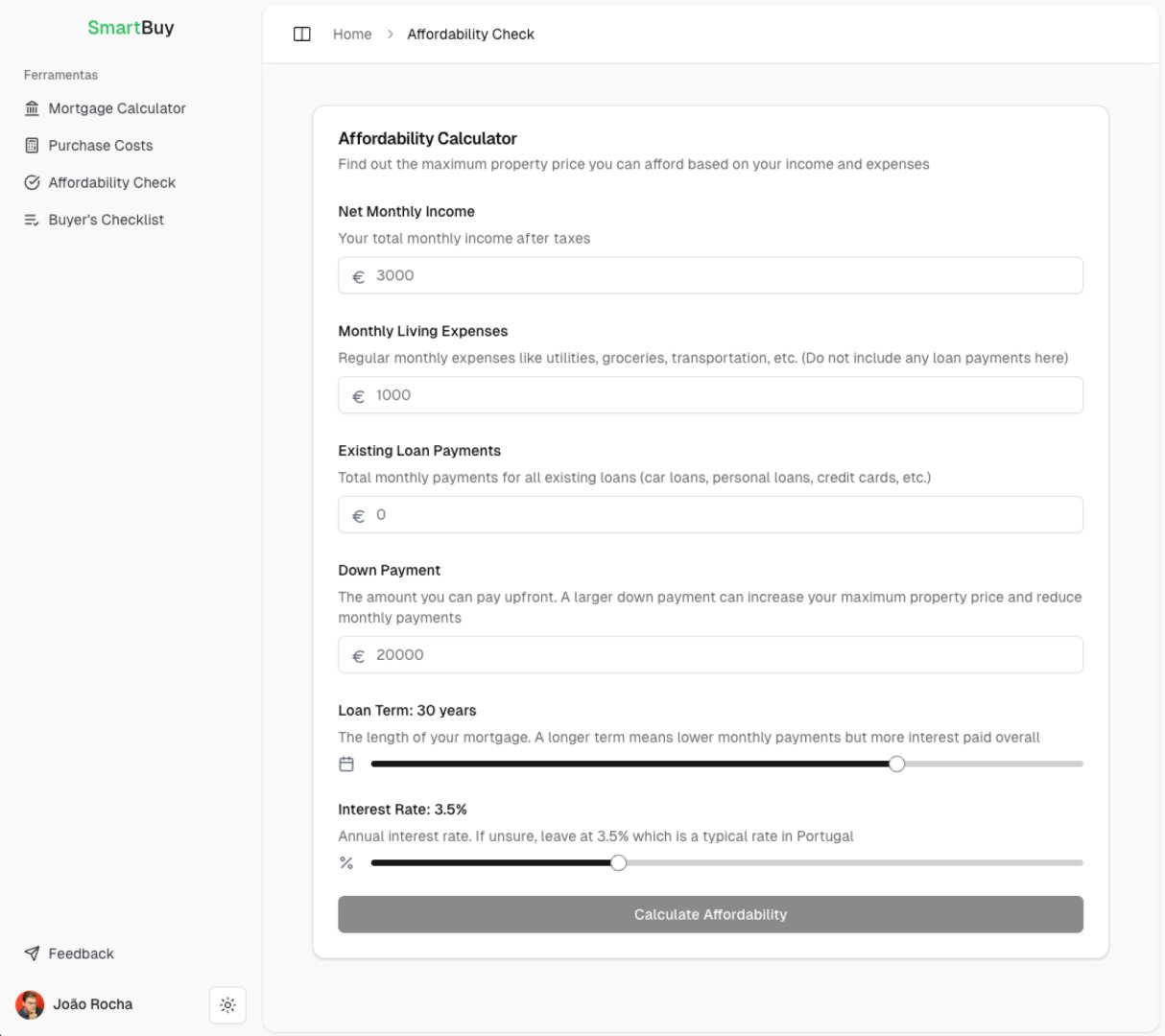Click the Loan Term slider handle
This screenshot has width=1165, height=1036.
click(896, 765)
